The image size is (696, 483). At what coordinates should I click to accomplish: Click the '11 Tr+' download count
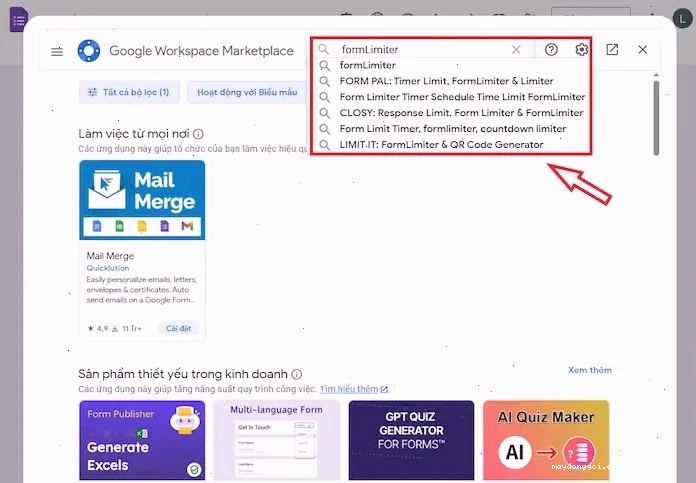(127, 329)
